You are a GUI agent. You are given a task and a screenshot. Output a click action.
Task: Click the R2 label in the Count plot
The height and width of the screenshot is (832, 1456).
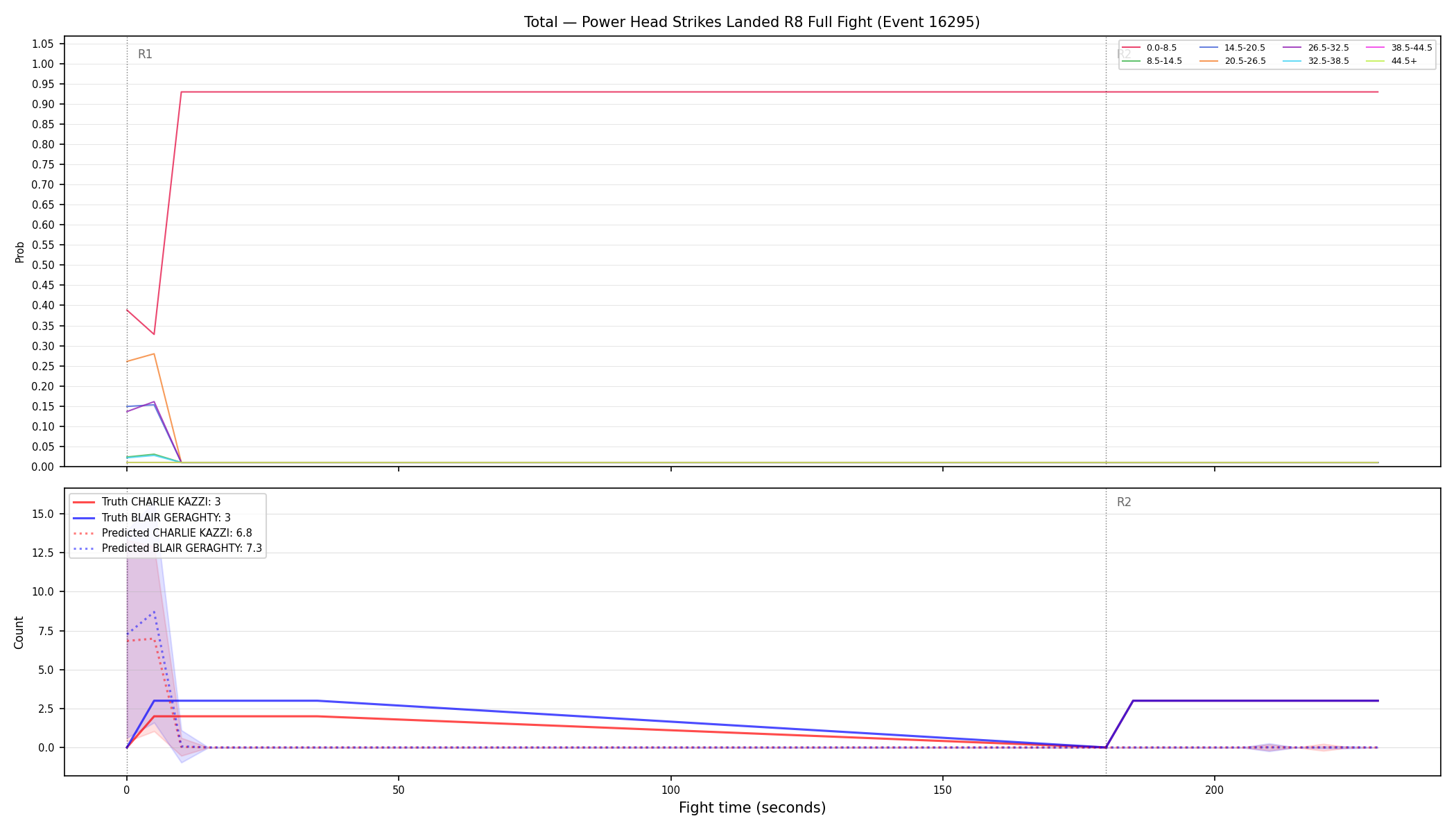[x=1124, y=502]
